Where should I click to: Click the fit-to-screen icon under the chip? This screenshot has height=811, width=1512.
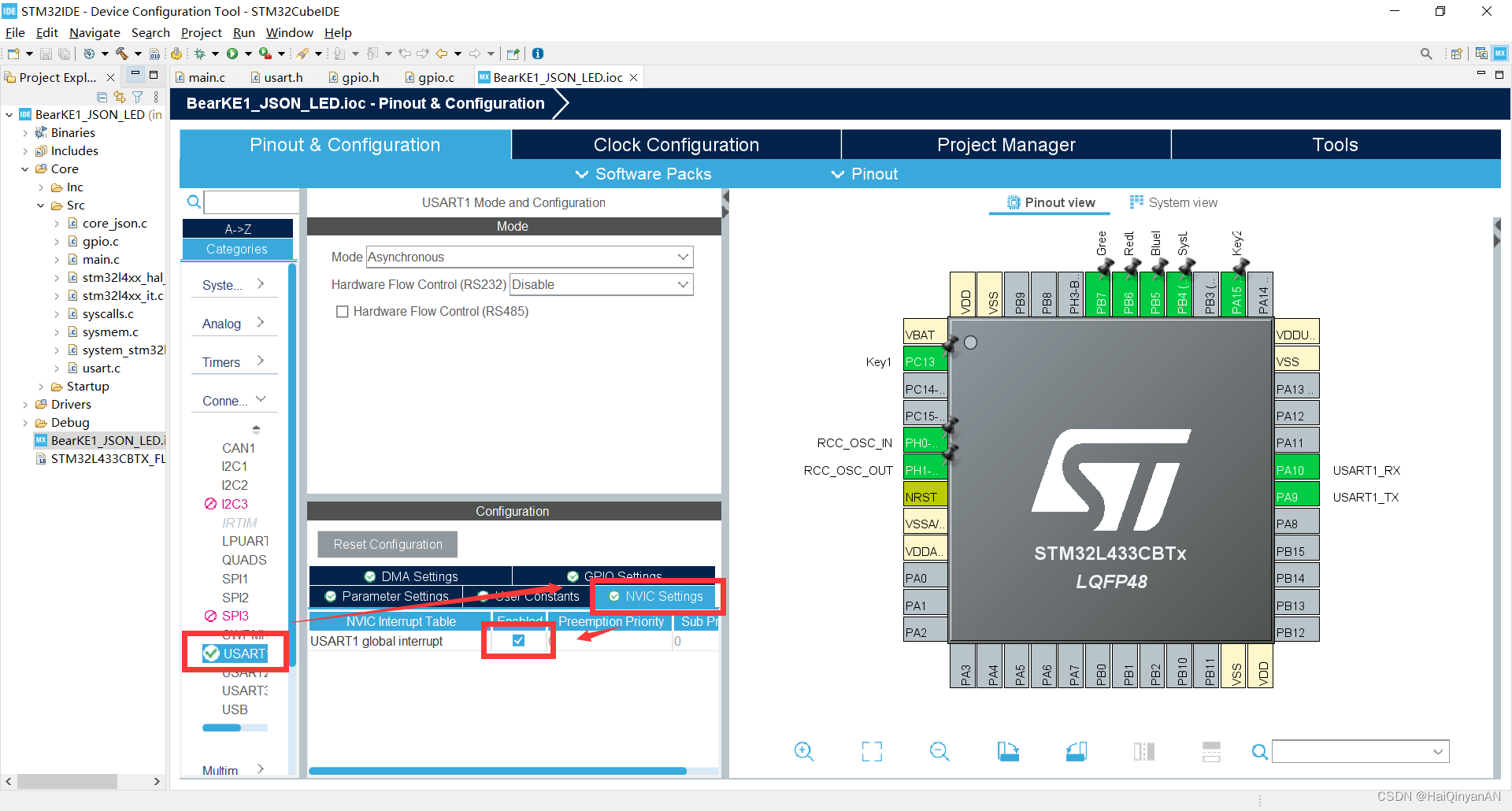click(872, 751)
